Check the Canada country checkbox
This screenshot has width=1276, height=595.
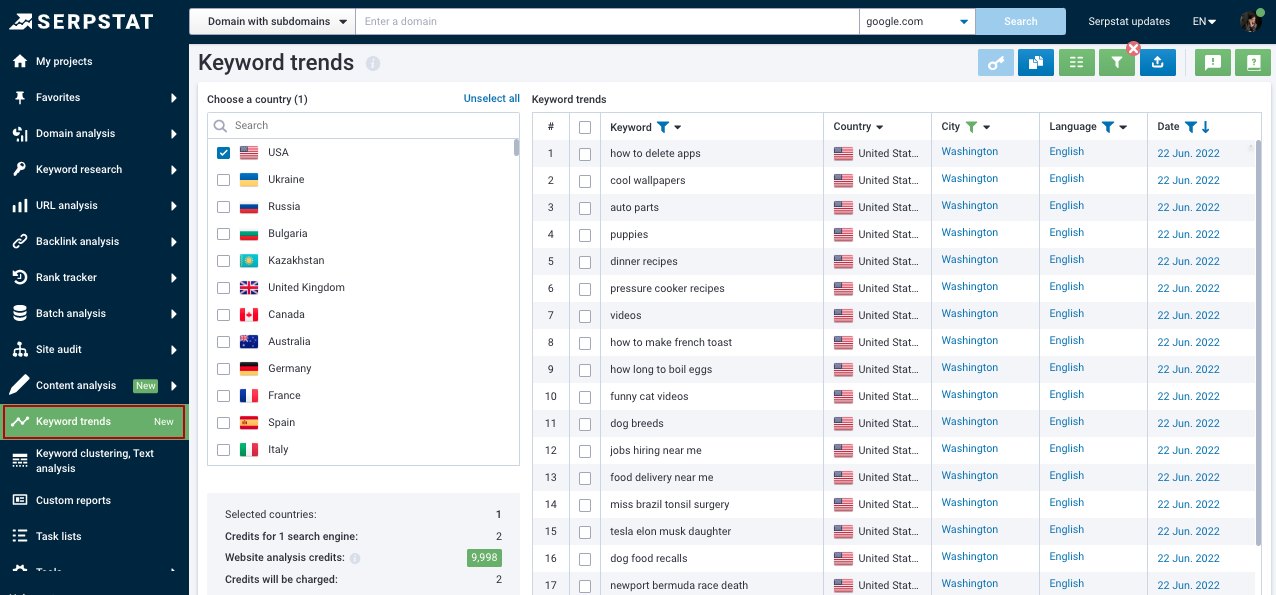click(224, 315)
